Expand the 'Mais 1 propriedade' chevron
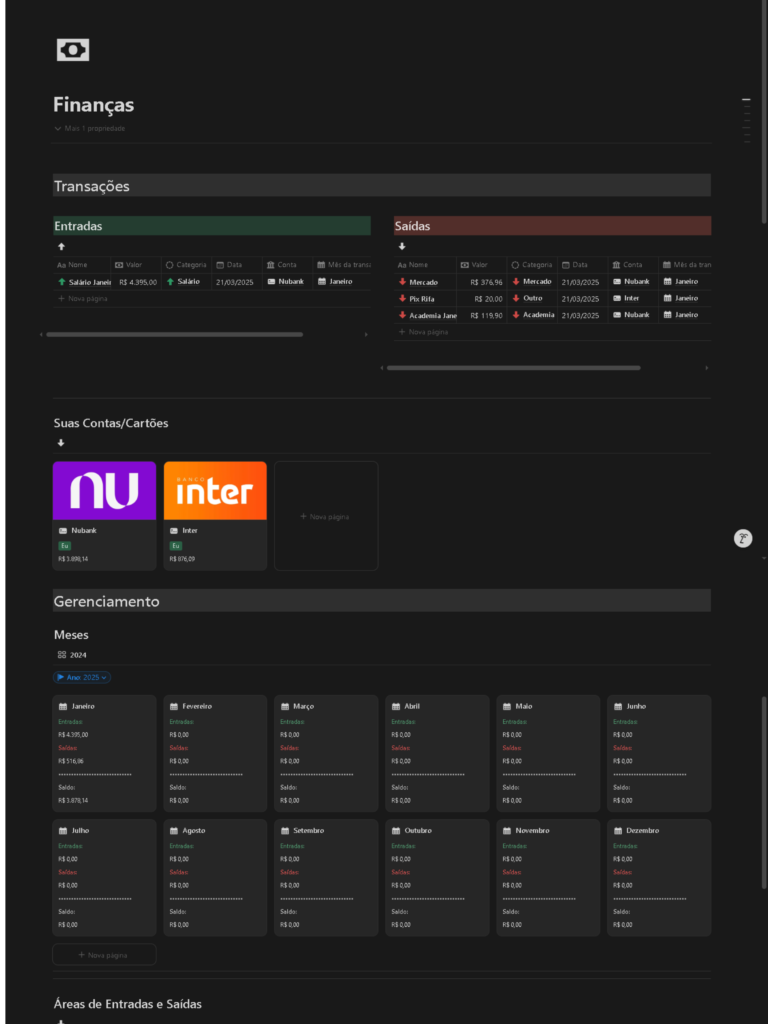The image size is (768, 1024). point(58,129)
